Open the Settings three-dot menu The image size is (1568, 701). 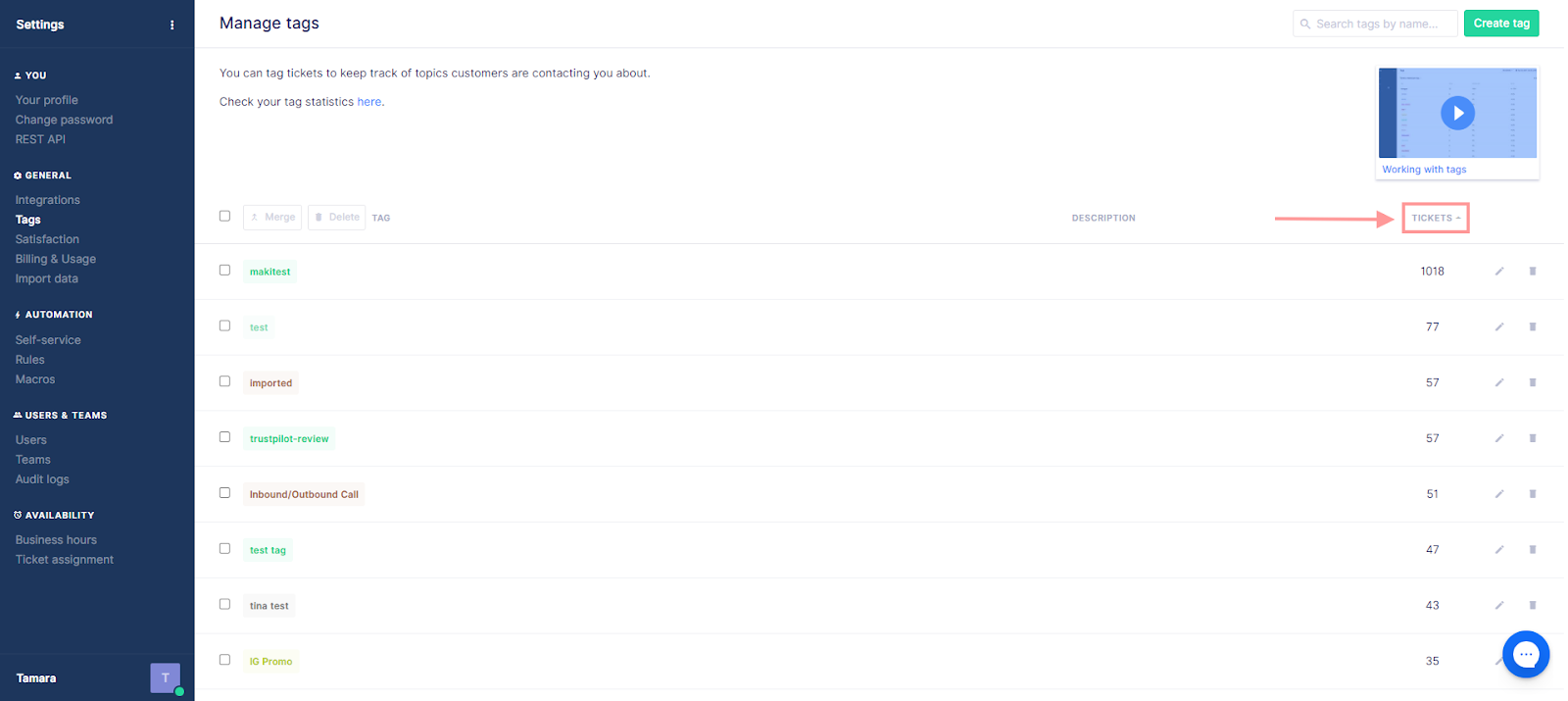(x=172, y=25)
